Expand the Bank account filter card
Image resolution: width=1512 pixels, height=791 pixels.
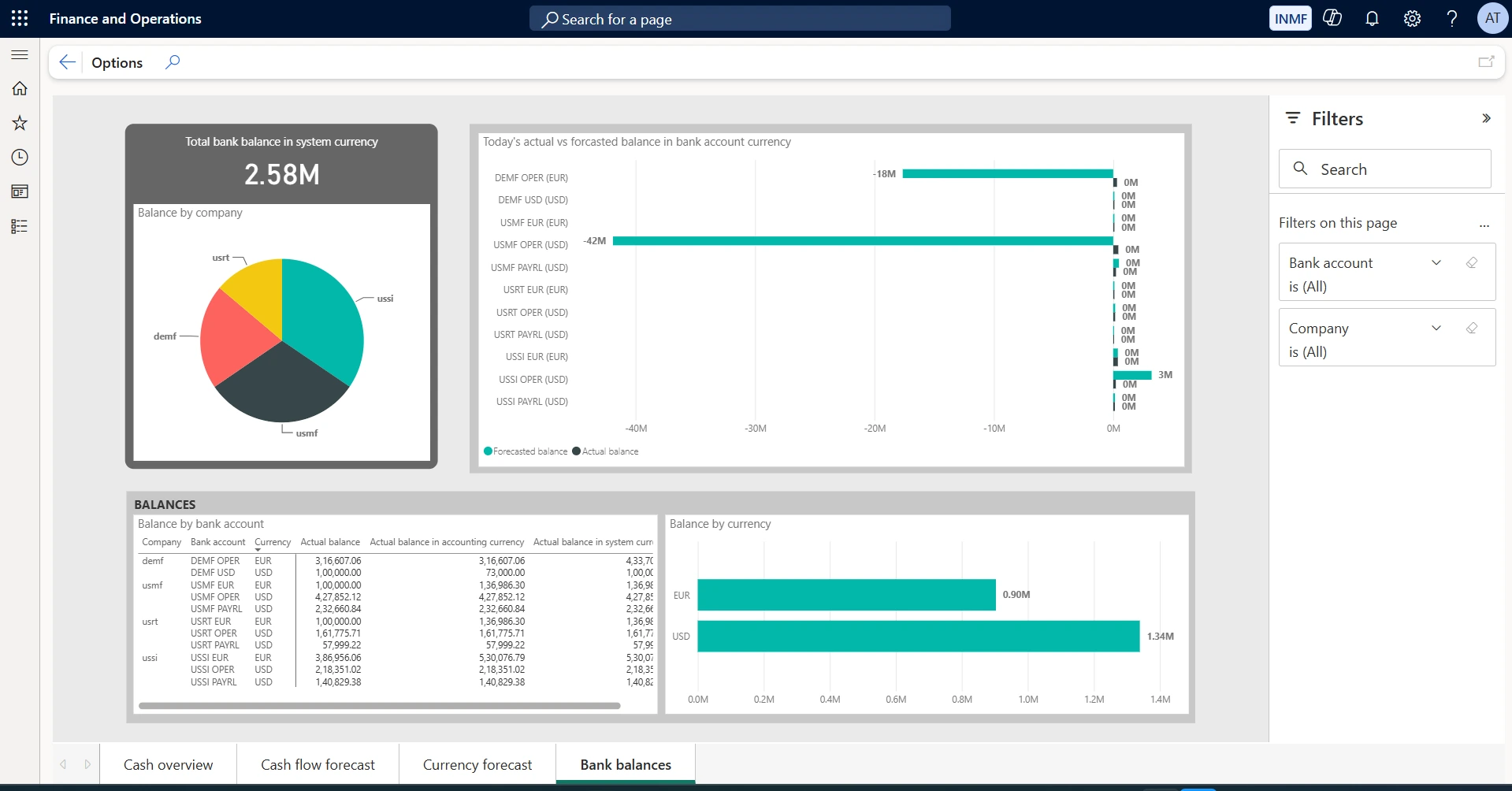[x=1436, y=263]
